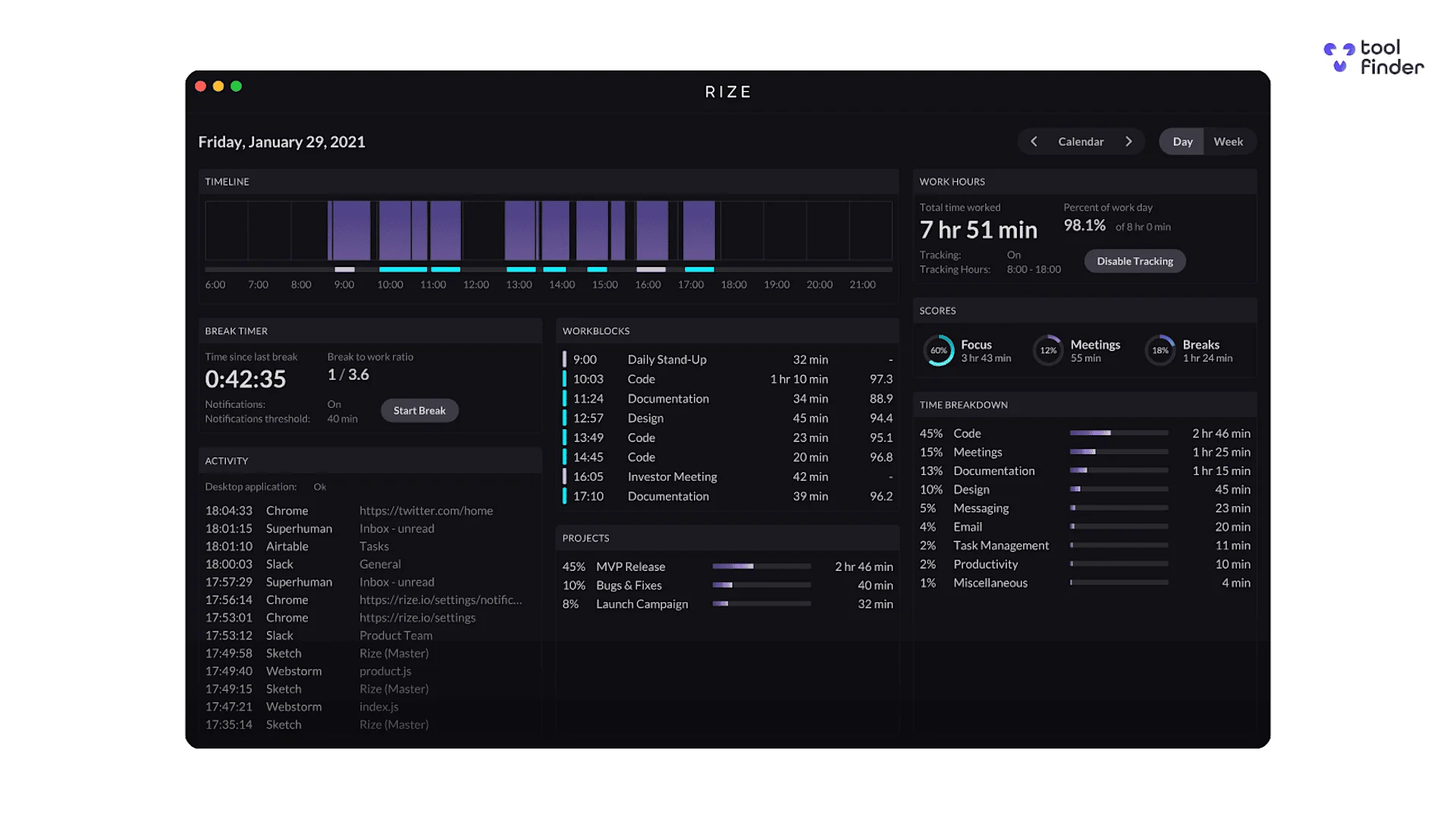Click the purple marker beside Daily Stand-Up

566,359
